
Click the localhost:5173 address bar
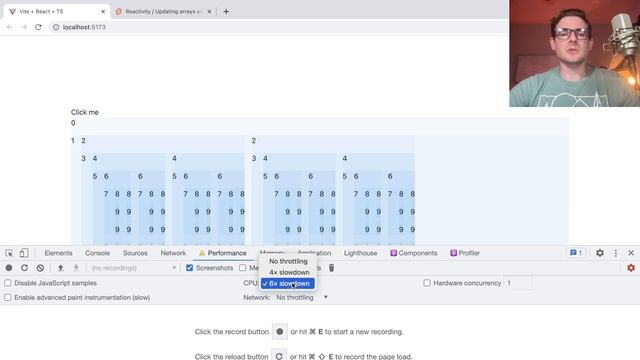[278, 27]
